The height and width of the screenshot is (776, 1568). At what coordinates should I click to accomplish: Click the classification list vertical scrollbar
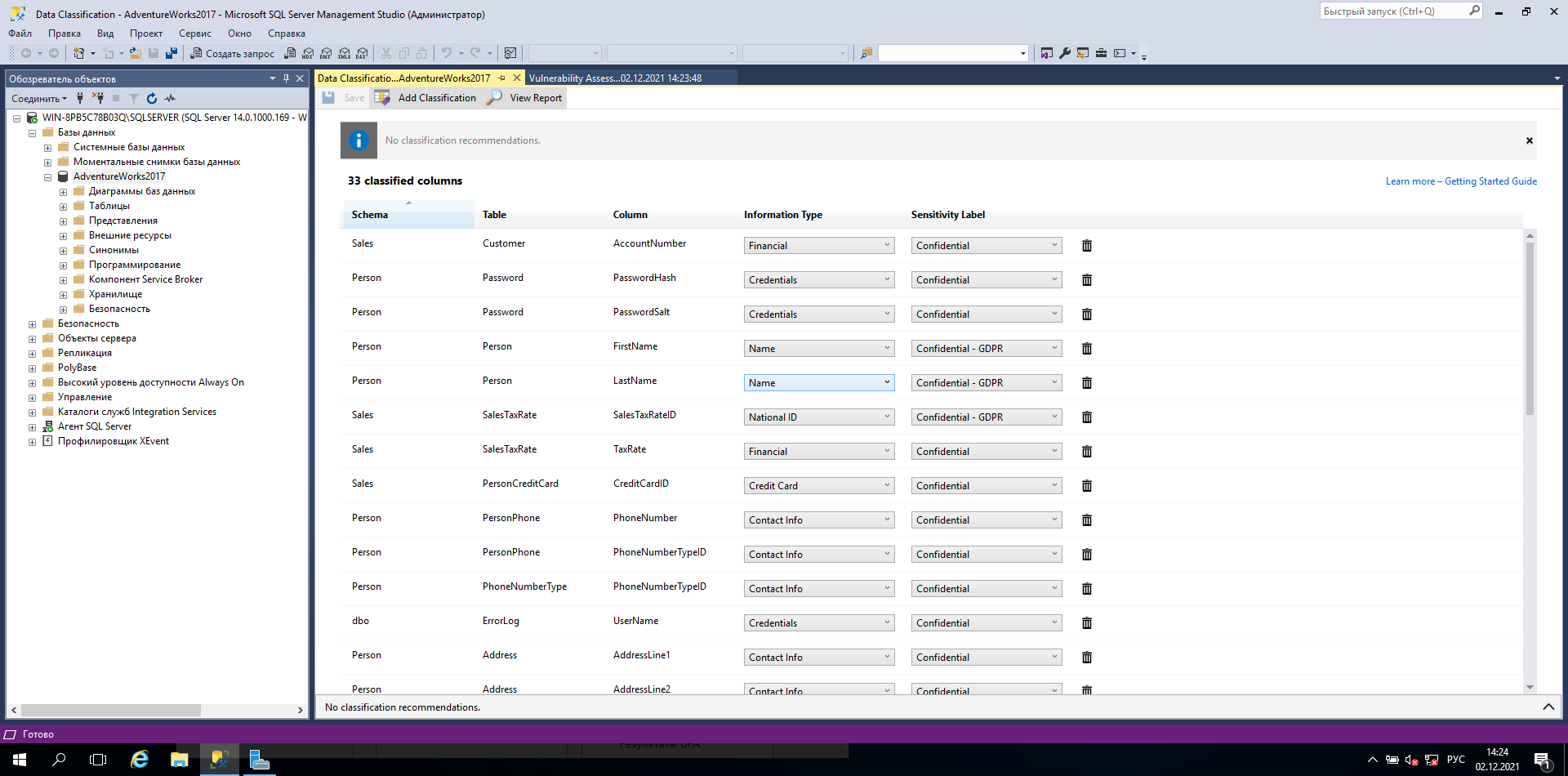click(1530, 329)
